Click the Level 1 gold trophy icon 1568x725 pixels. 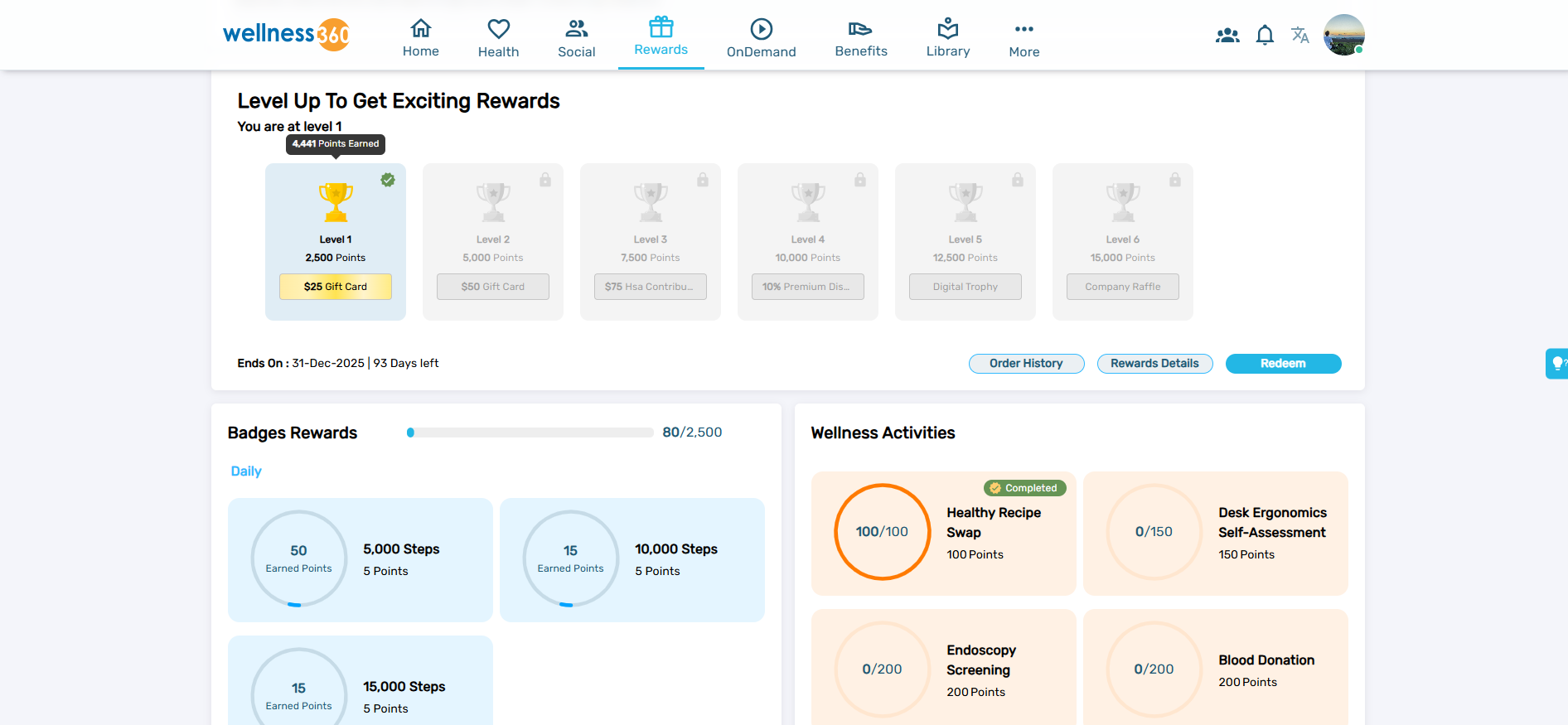click(336, 202)
